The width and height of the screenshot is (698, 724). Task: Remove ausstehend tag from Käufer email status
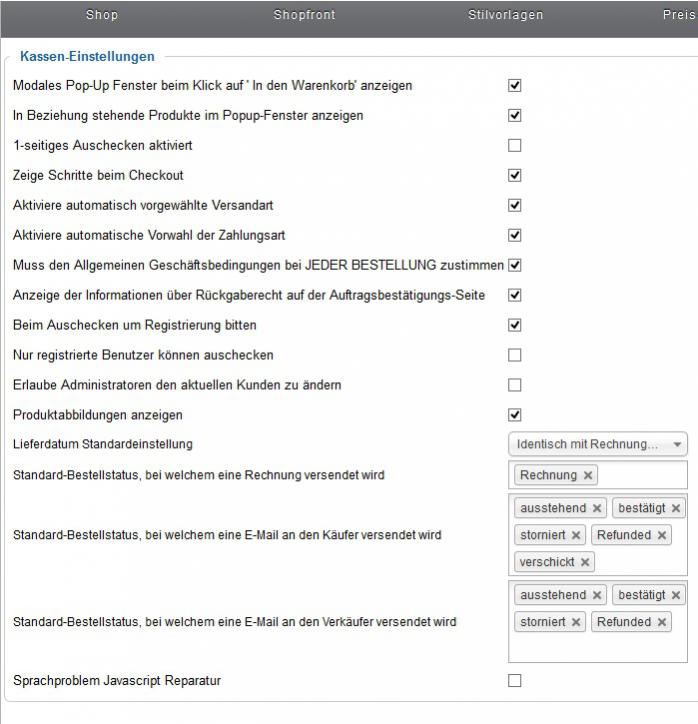pos(597,509)
